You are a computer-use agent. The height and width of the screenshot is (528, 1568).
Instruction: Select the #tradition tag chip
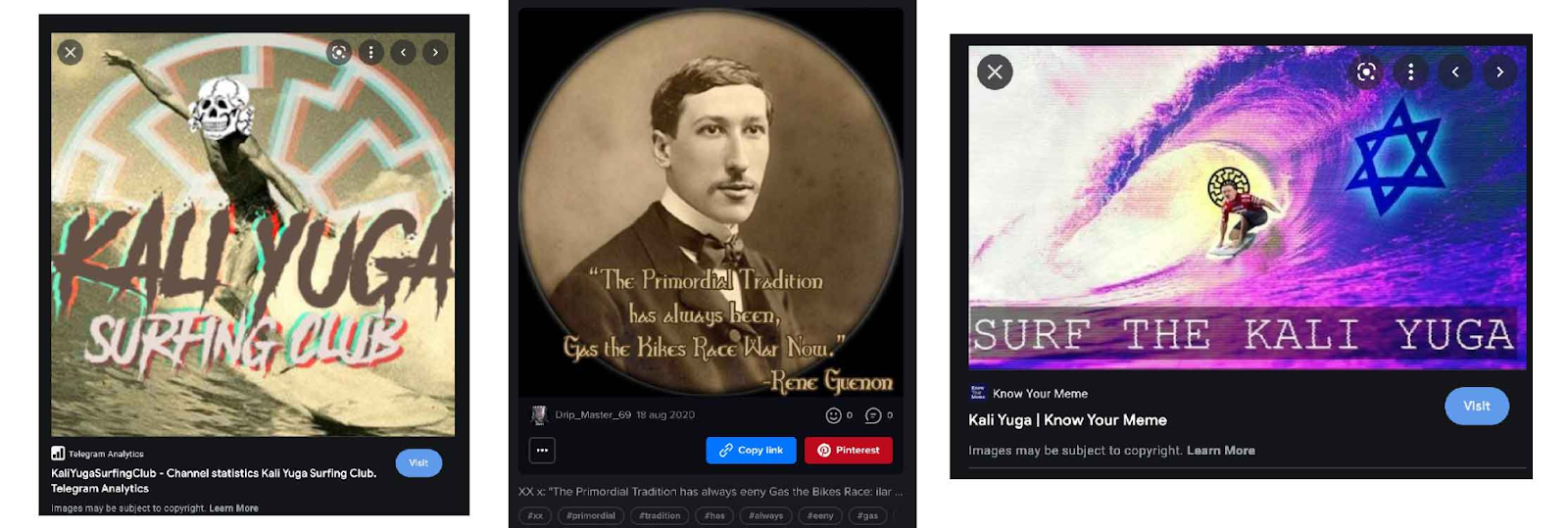pyautogui.click(x=660, y=515)
